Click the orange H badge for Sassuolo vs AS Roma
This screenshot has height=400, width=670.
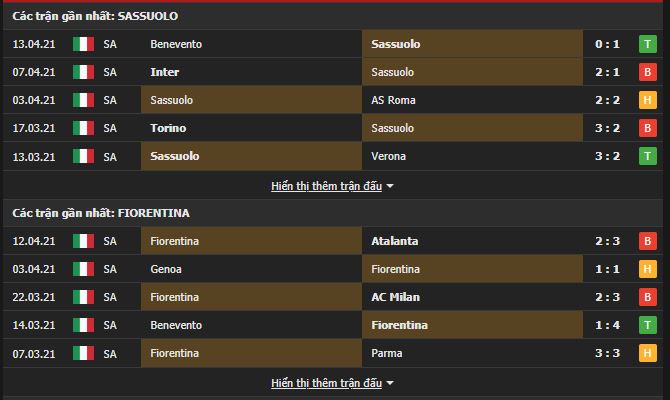pos(647,100)
